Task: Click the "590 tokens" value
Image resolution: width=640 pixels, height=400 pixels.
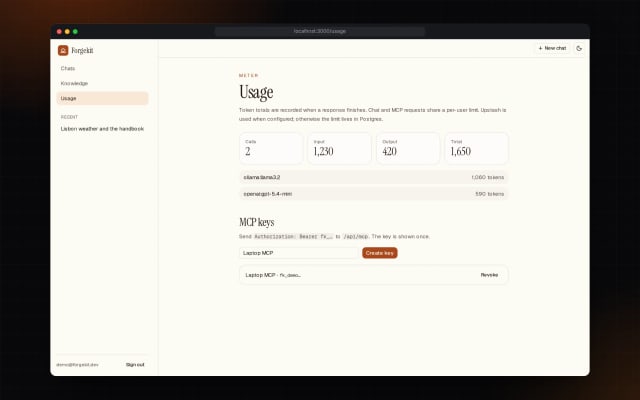Action: point(489,194)
